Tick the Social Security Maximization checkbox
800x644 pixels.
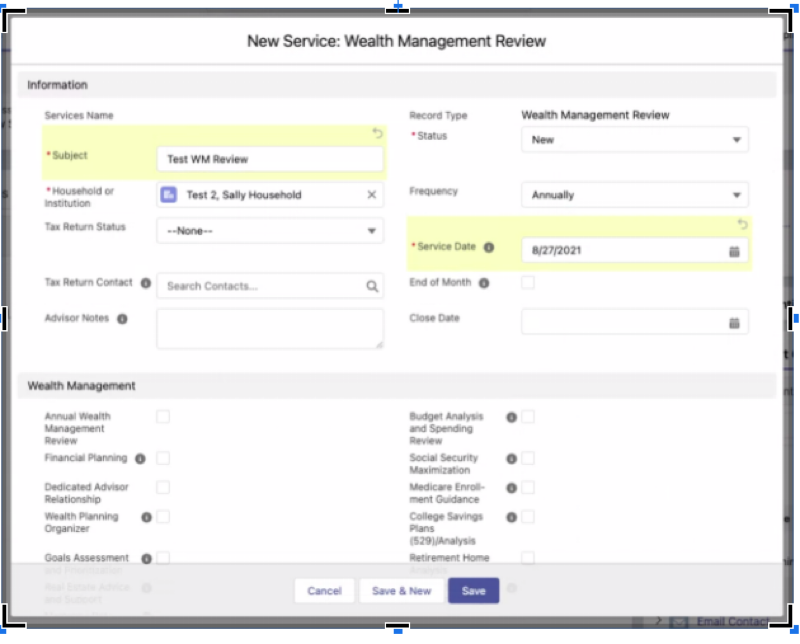coord(528,458)
